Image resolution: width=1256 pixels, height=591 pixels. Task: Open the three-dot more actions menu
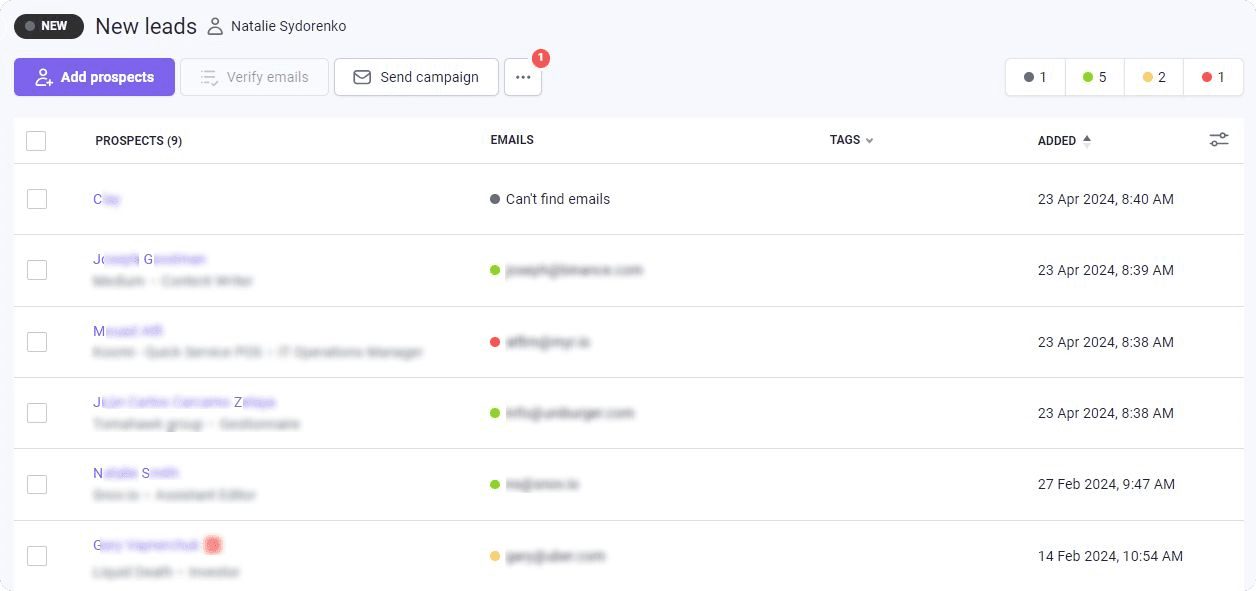pyautogui.click(x=523, y=77)
